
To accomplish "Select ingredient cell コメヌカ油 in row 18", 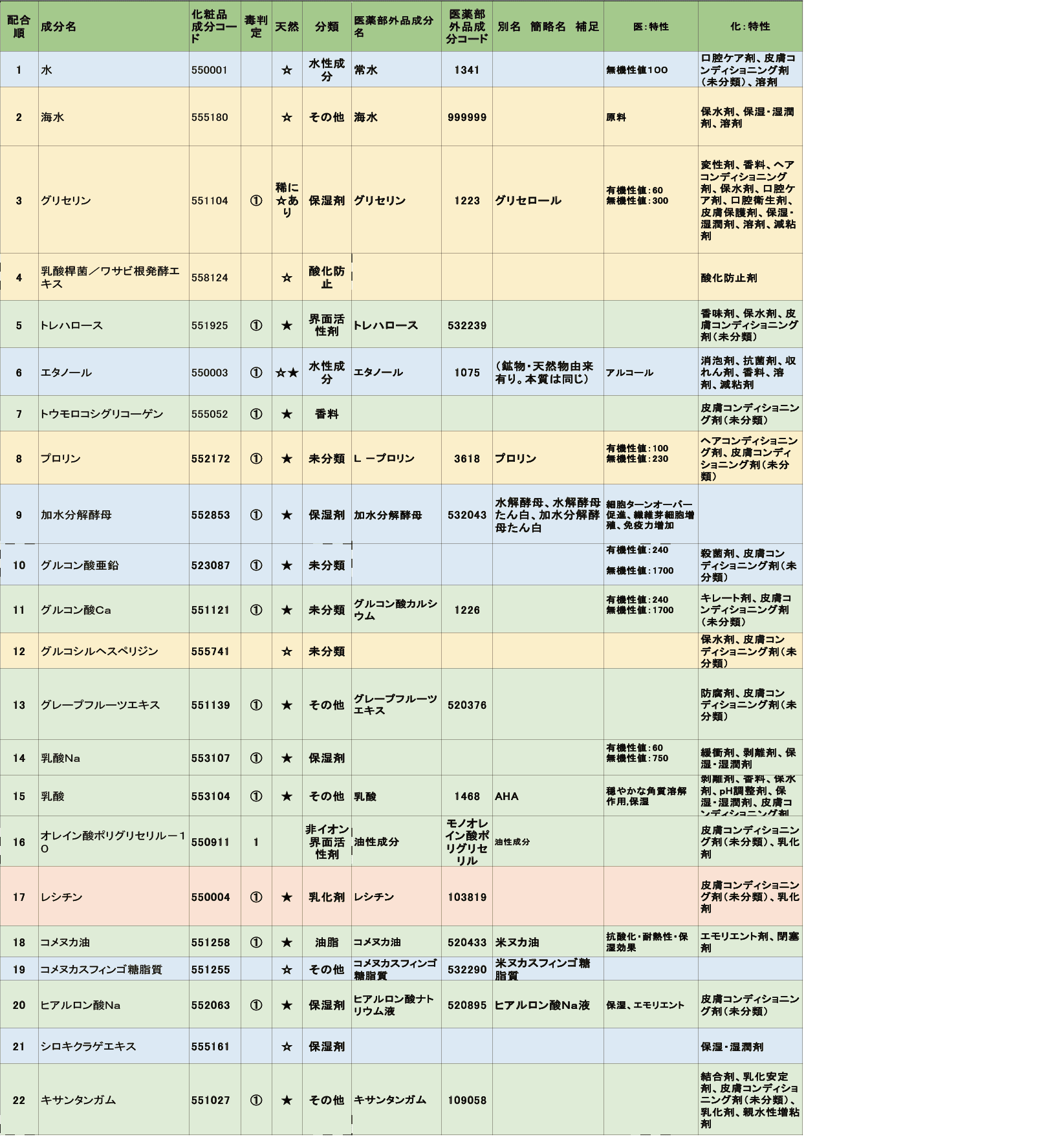I will (114, 942).
